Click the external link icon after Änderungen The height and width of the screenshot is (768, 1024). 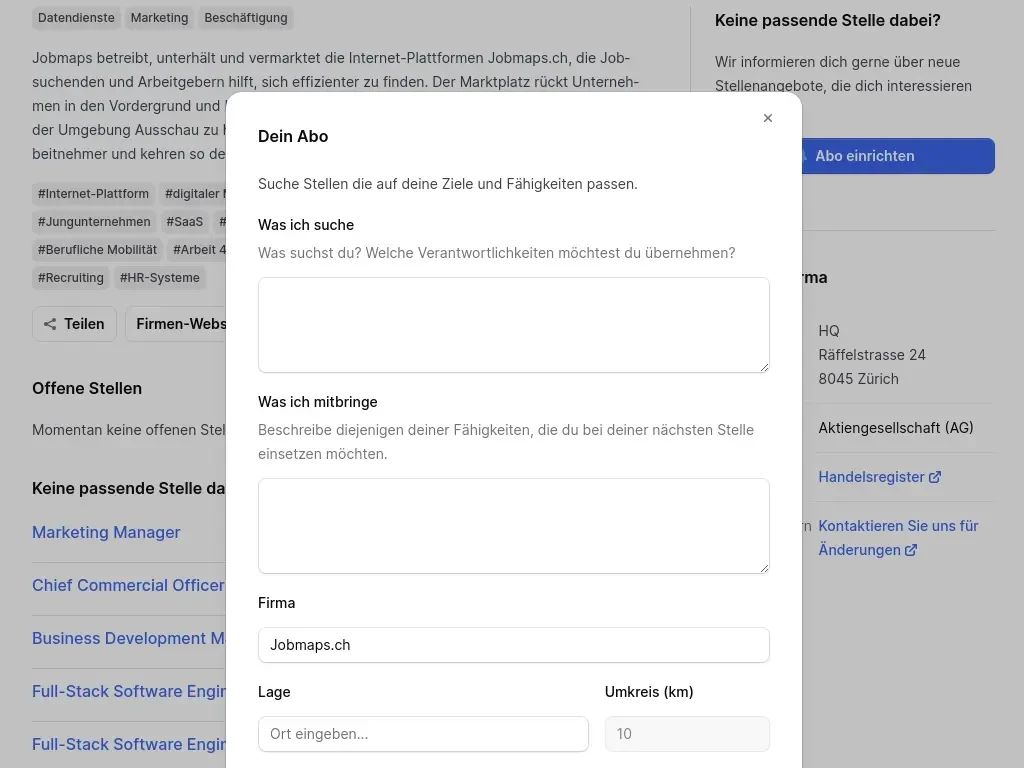point(911,550)
